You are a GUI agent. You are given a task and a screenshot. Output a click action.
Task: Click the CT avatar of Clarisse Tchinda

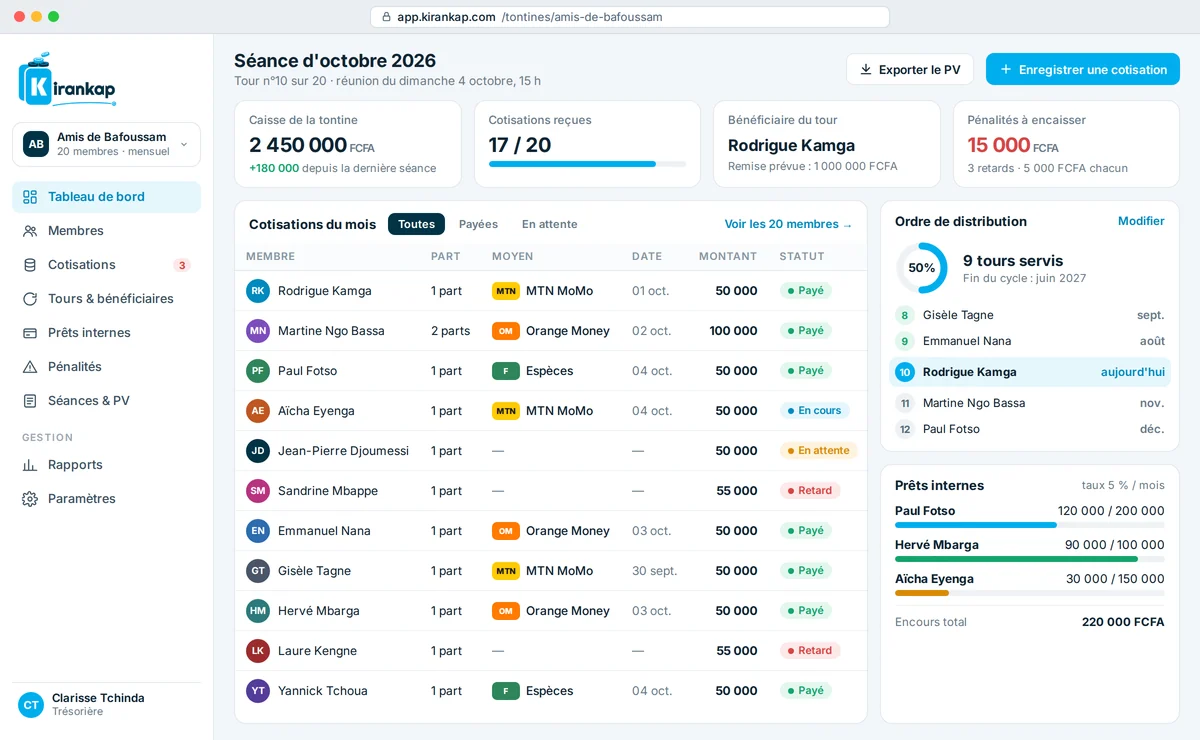point(31,705)
